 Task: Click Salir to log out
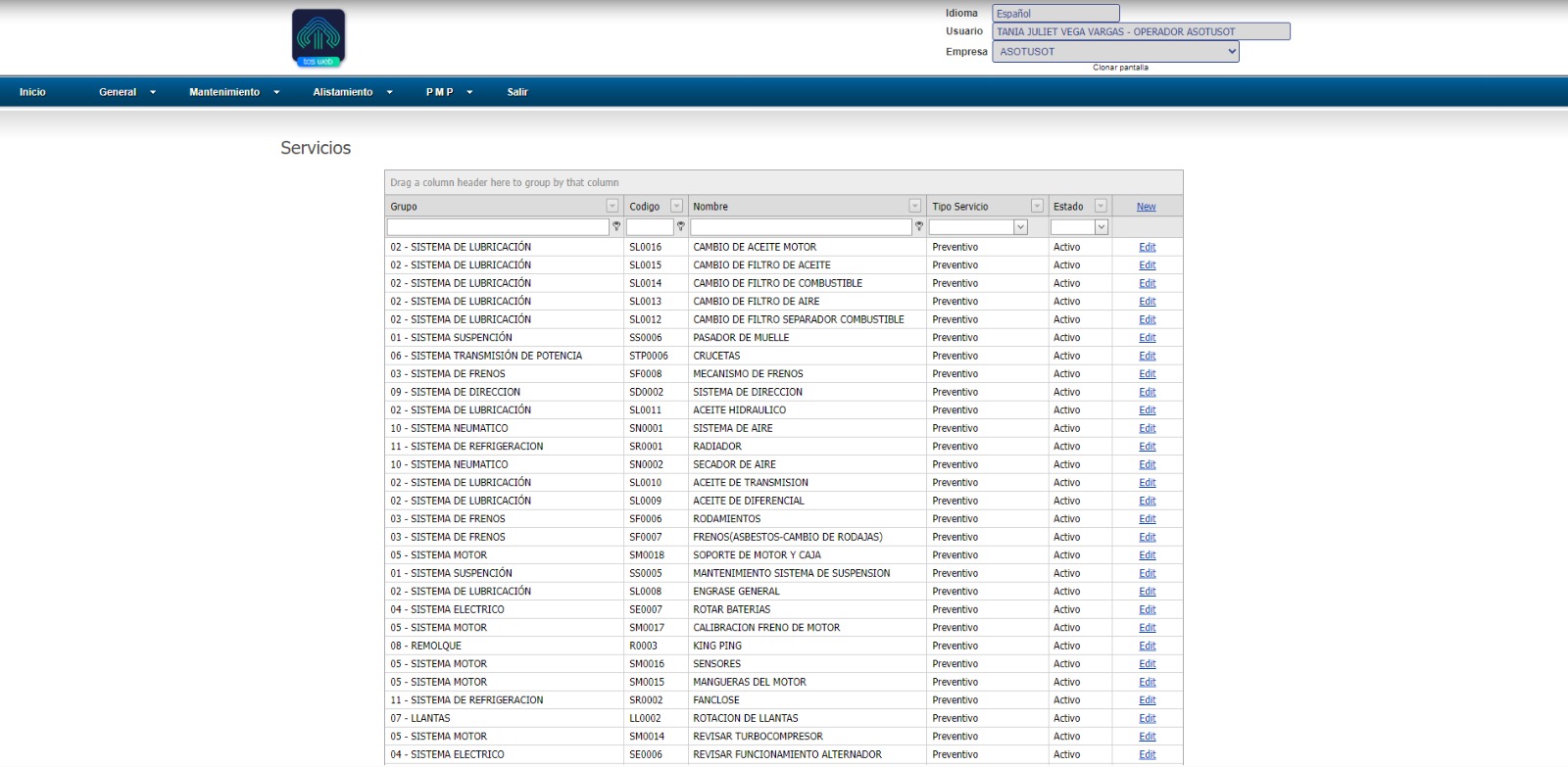point(517,92)
